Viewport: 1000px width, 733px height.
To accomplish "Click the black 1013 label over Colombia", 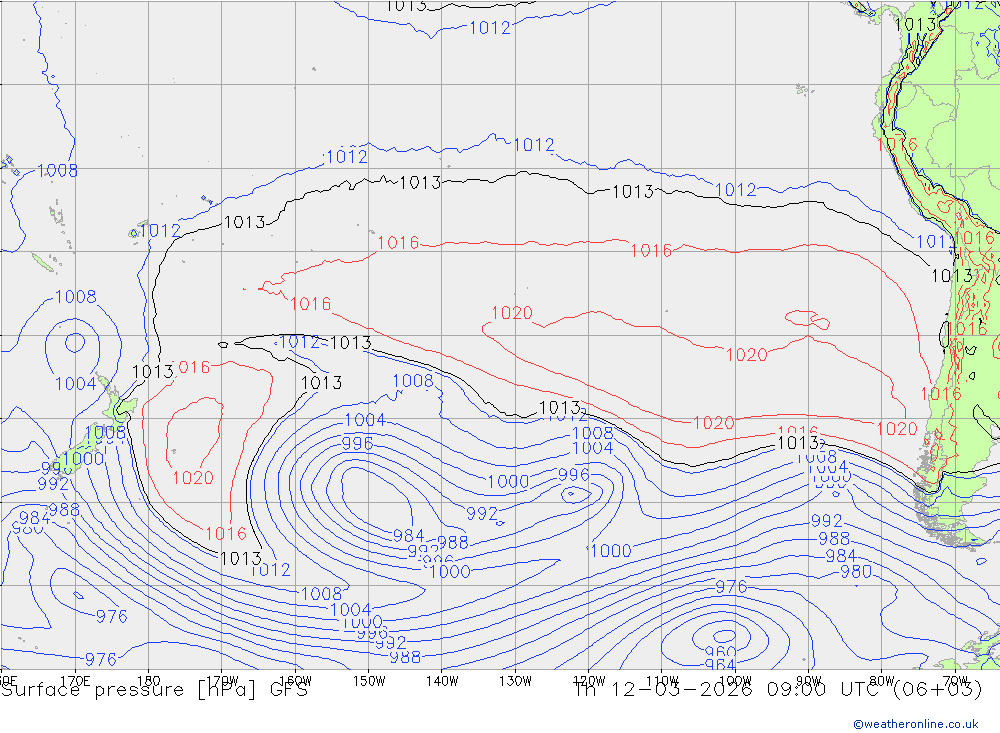I will 915,25.
